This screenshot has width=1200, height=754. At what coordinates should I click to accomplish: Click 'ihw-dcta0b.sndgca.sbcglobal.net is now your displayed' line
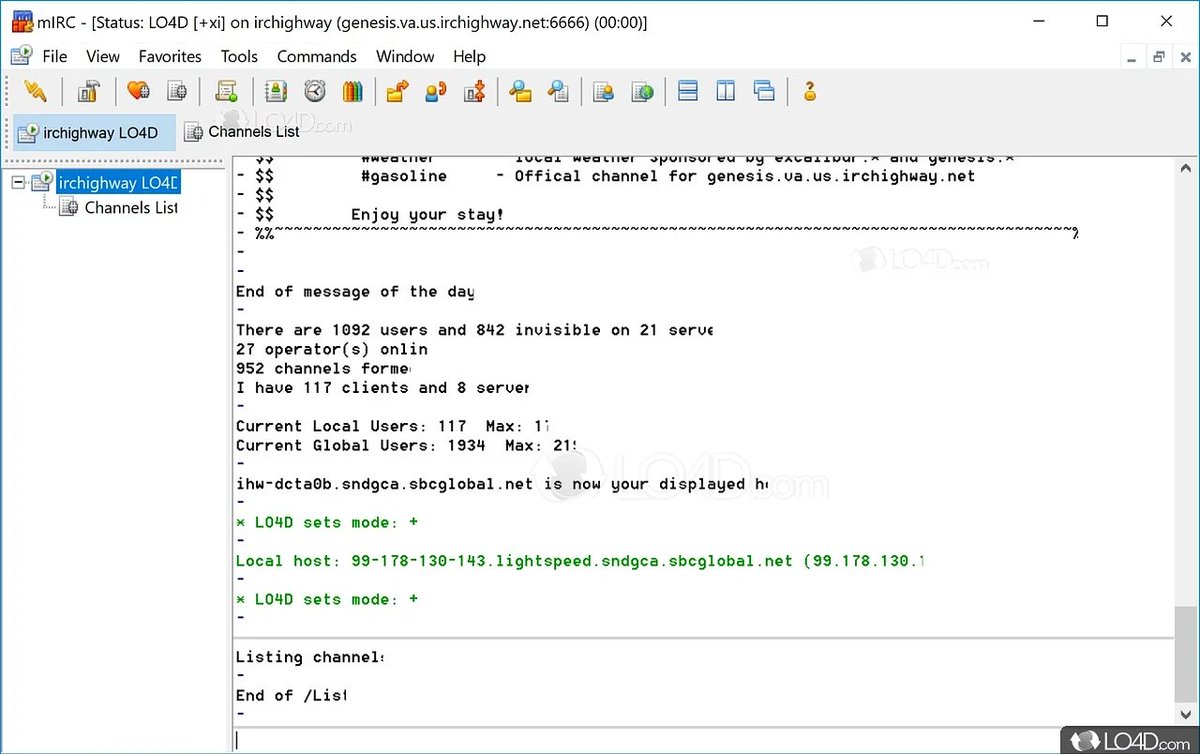502,484
